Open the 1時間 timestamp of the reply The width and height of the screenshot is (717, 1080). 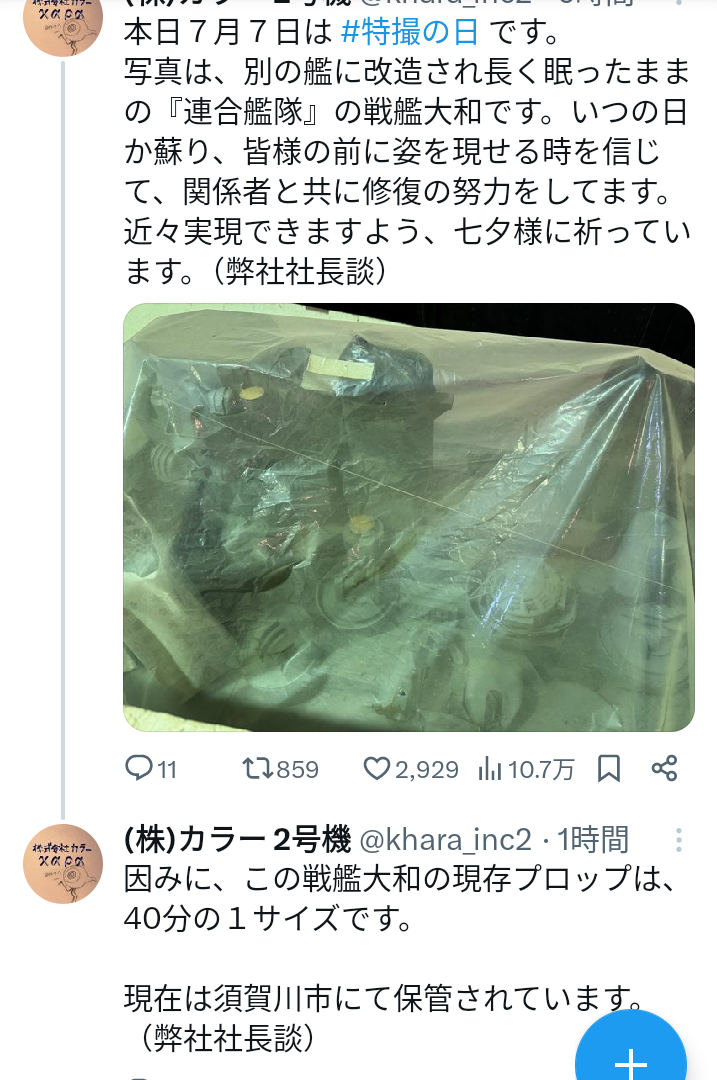tap(593, 840)
